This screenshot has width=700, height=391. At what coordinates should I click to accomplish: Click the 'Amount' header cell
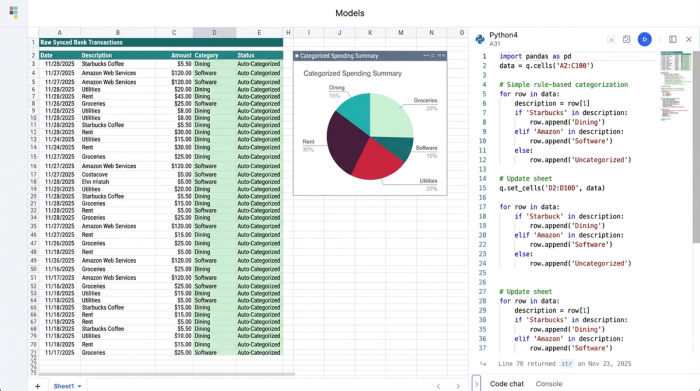tap(174, 55)
